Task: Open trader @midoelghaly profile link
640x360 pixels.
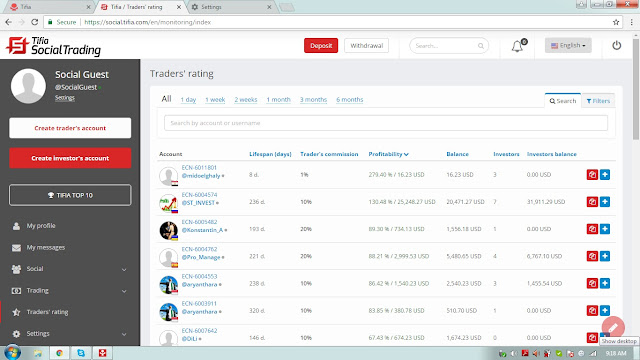Action: click(201, 176)
